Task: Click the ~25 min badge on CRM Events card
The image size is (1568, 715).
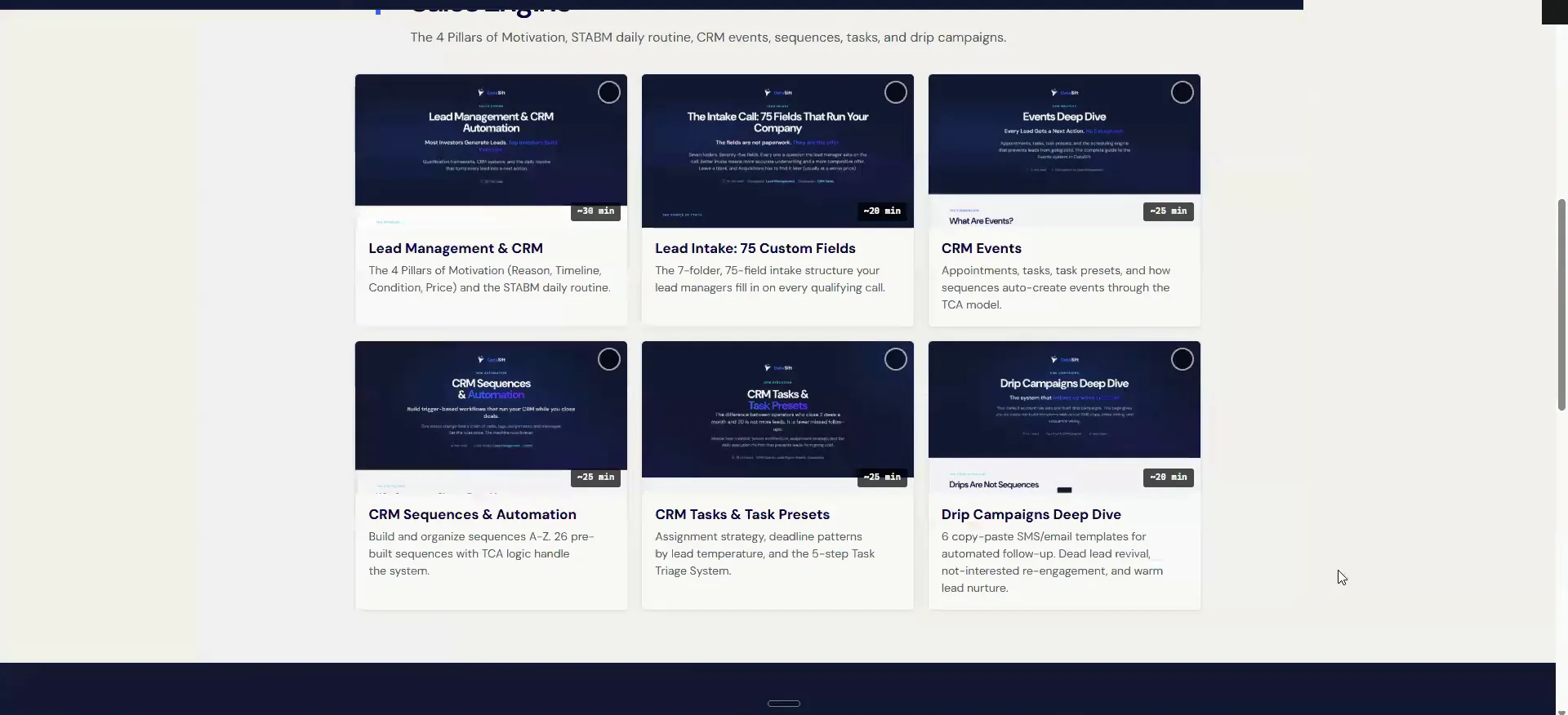Action: [1169, 211]
